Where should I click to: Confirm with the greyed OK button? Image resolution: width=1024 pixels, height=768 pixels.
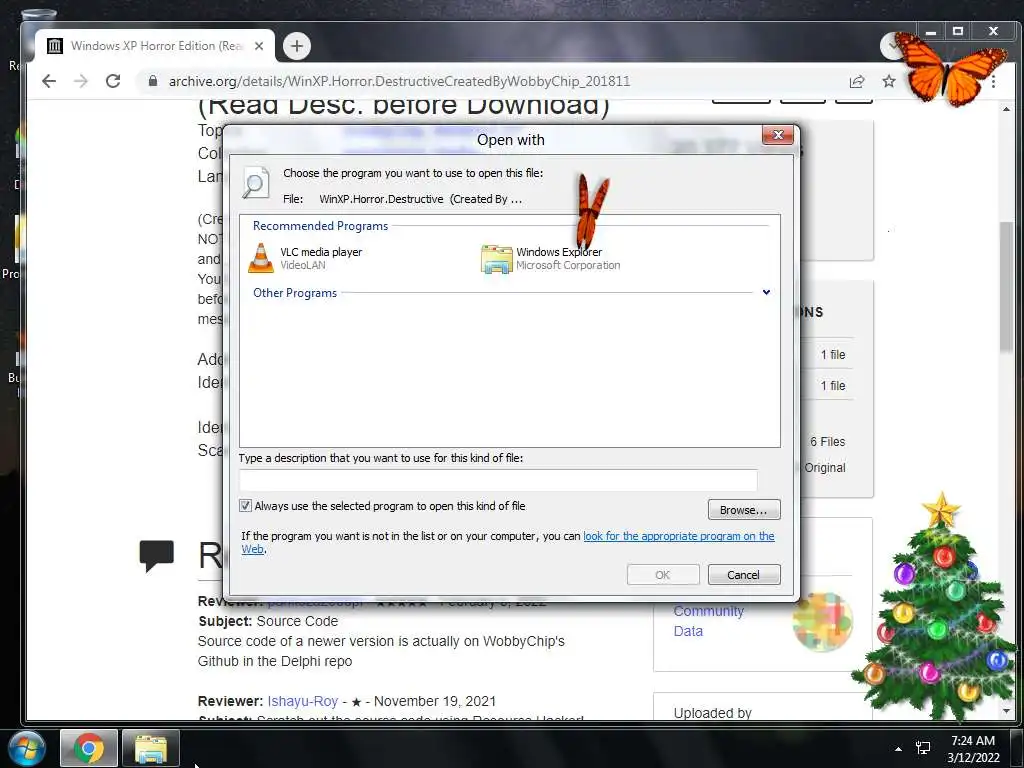663,575
